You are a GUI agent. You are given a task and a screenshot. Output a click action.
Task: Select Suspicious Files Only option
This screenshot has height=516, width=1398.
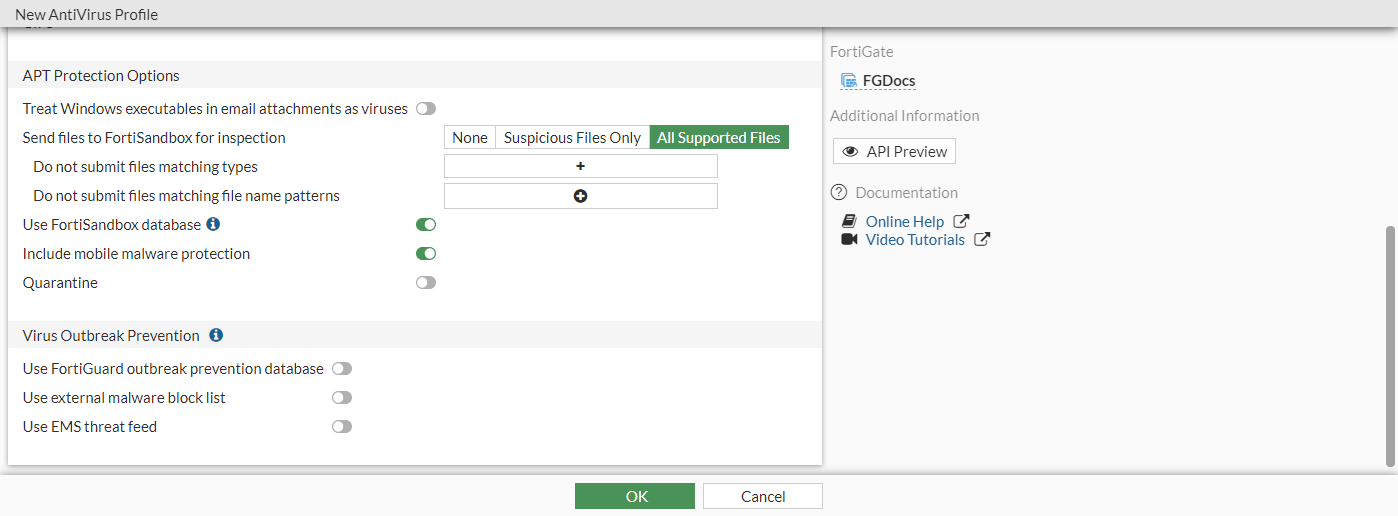[572, 138]
